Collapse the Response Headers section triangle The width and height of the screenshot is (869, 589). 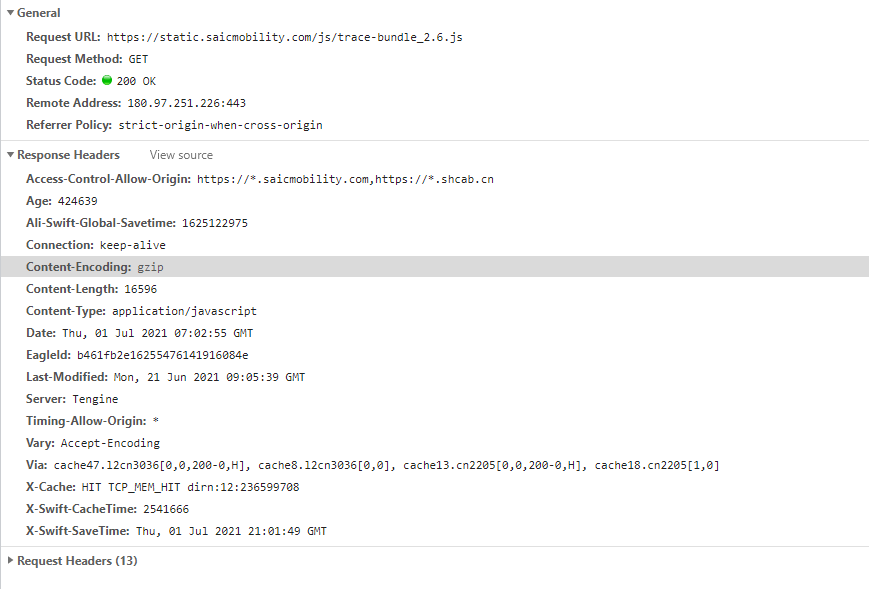(10, 155)
